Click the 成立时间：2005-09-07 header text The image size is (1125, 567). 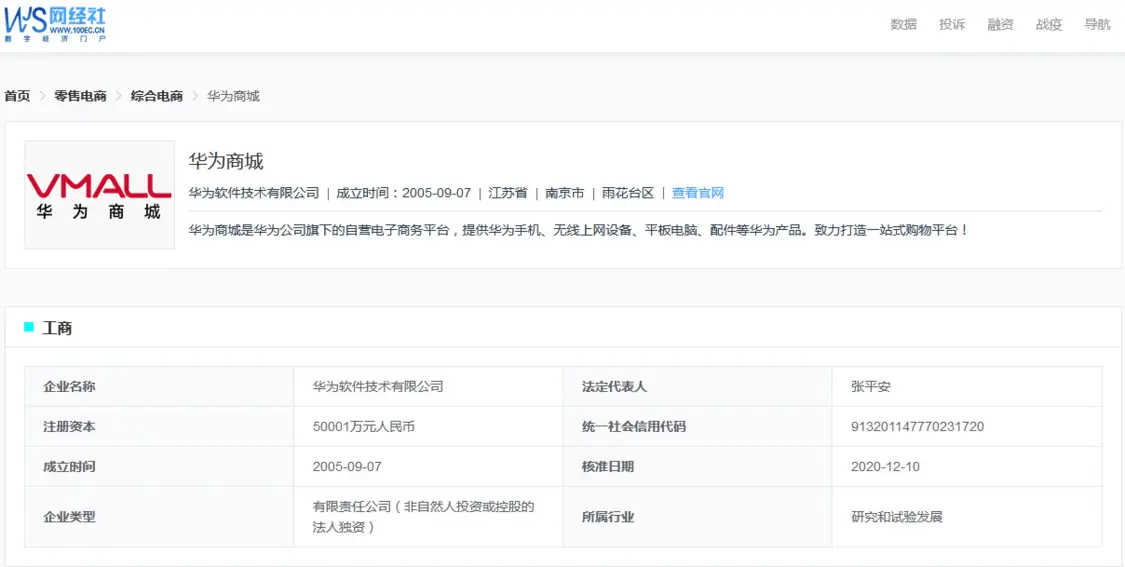coord(403,193)
